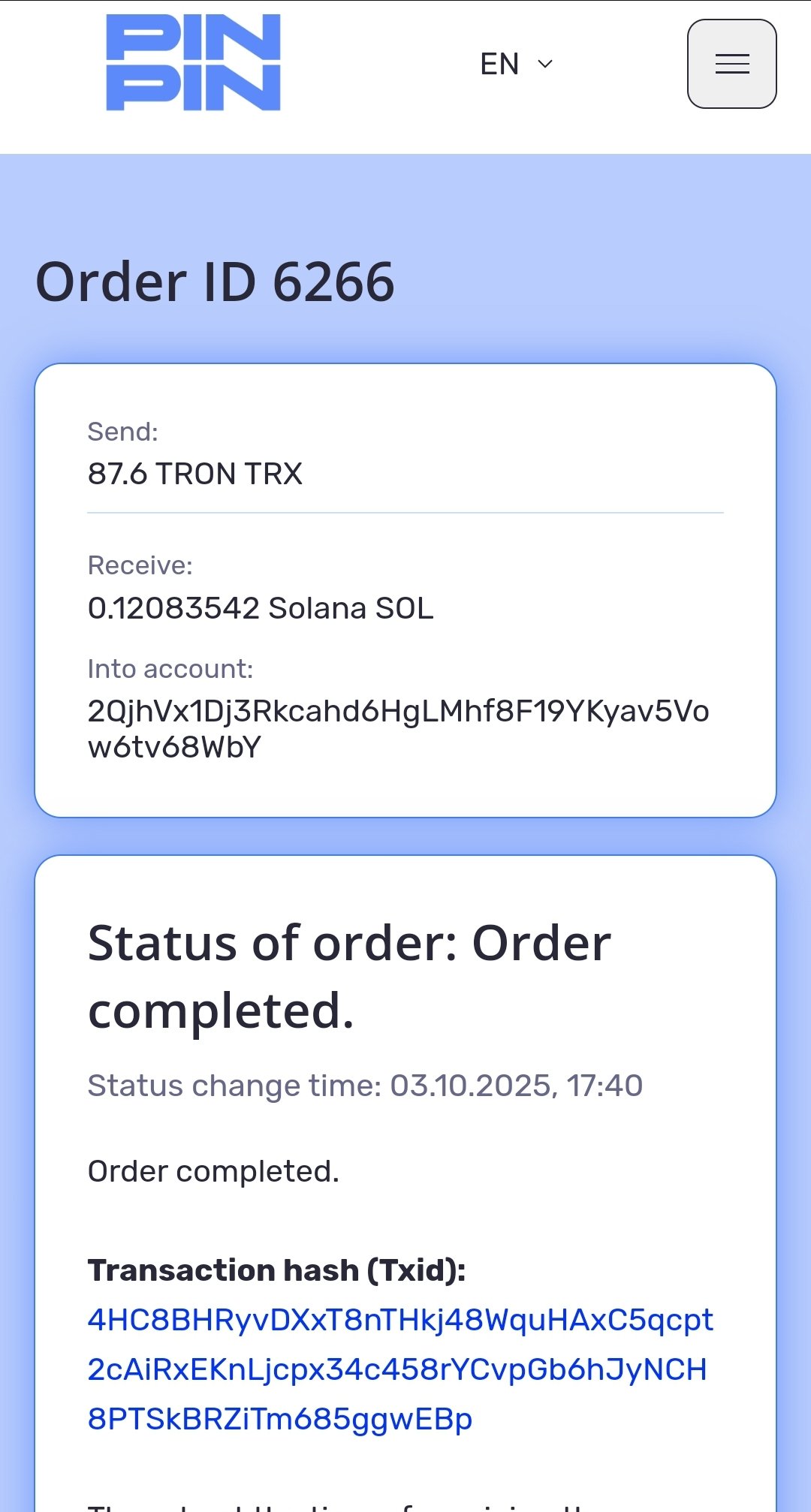Click the Into account label

click(170, 669)
